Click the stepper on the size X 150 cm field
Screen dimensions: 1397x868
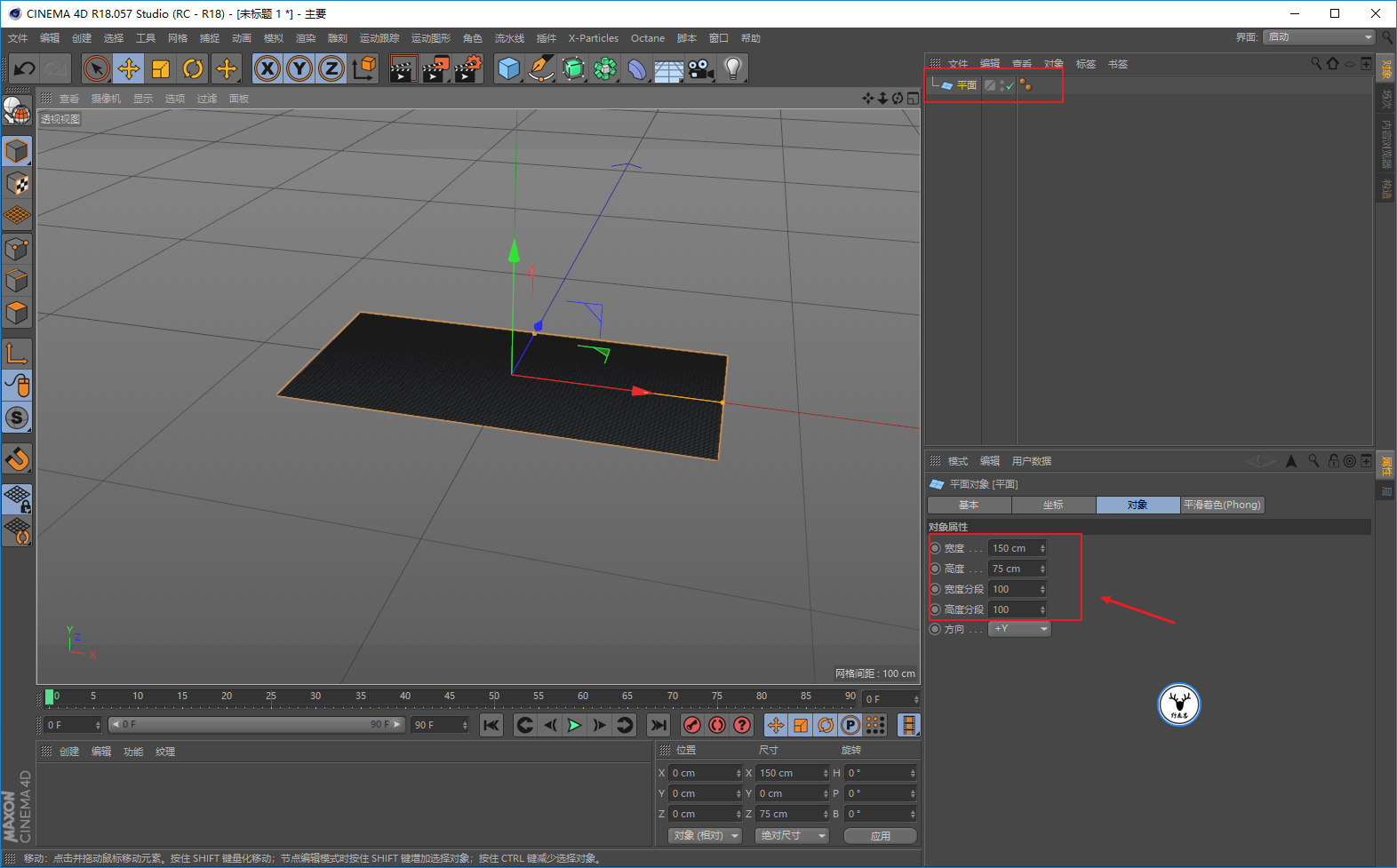(826, 773)
